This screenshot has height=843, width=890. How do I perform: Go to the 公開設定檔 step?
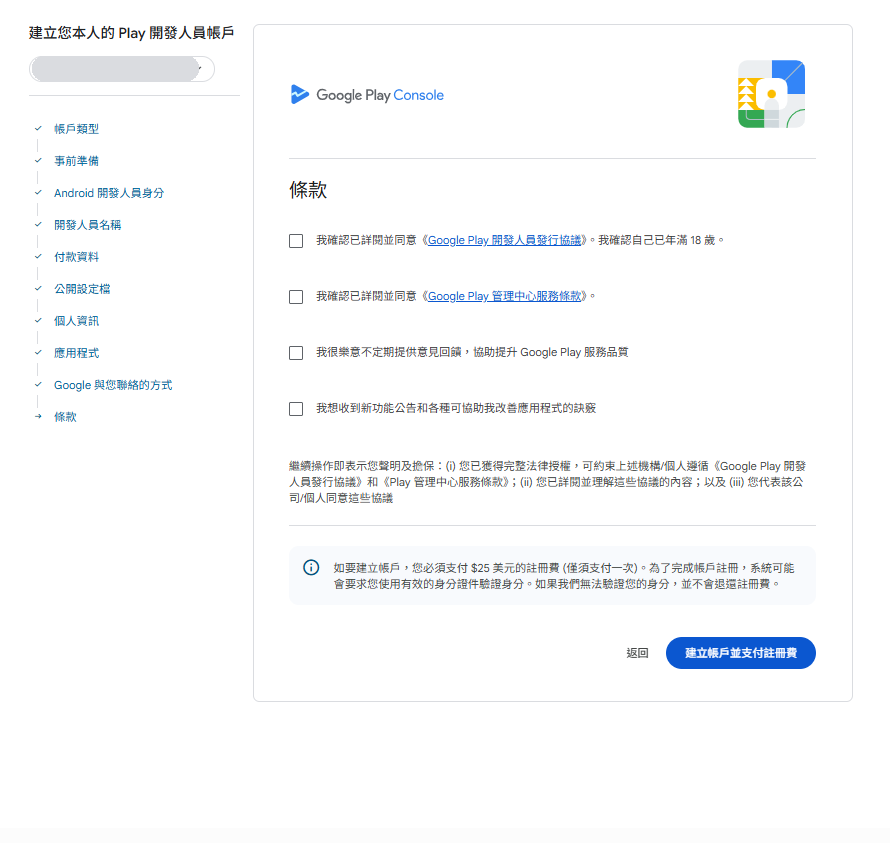82,289
